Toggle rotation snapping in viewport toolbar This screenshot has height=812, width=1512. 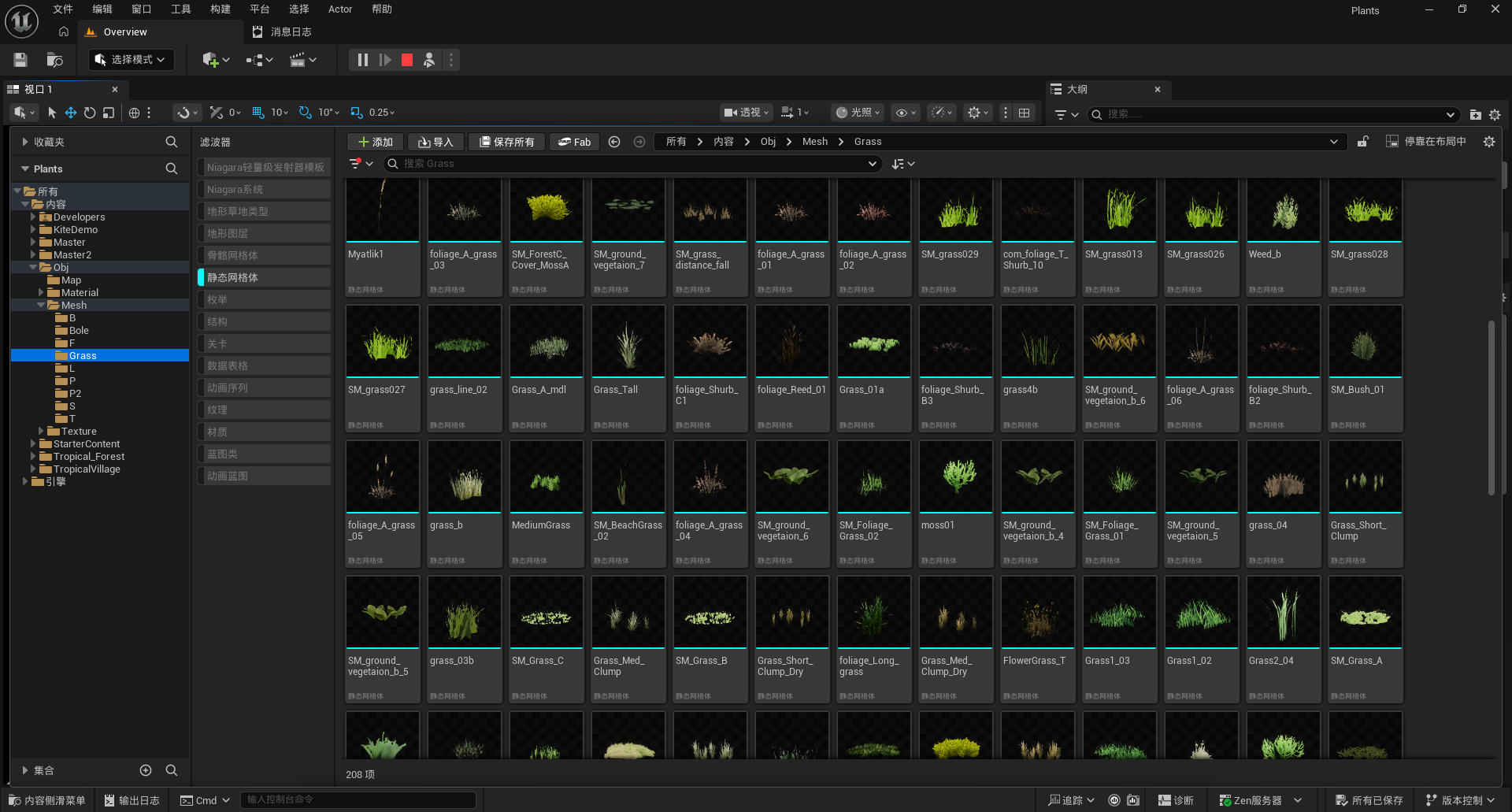click(x=306, y=113)
